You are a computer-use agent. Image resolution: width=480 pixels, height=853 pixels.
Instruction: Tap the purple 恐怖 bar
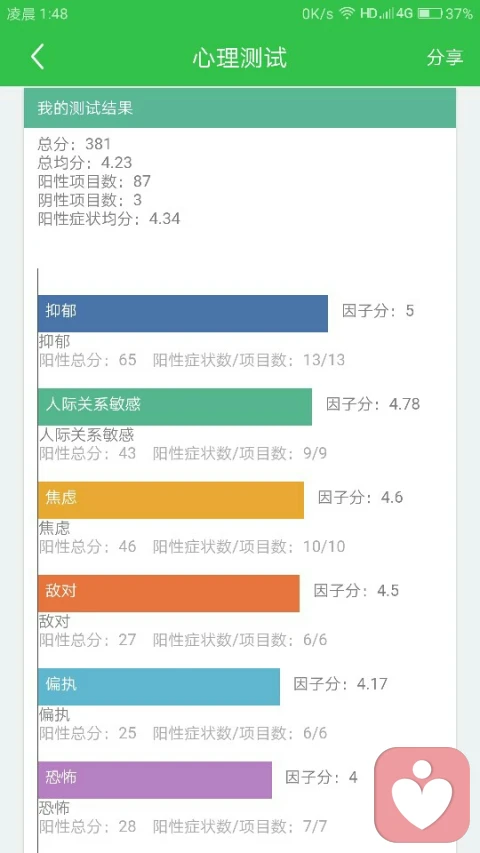155,780
